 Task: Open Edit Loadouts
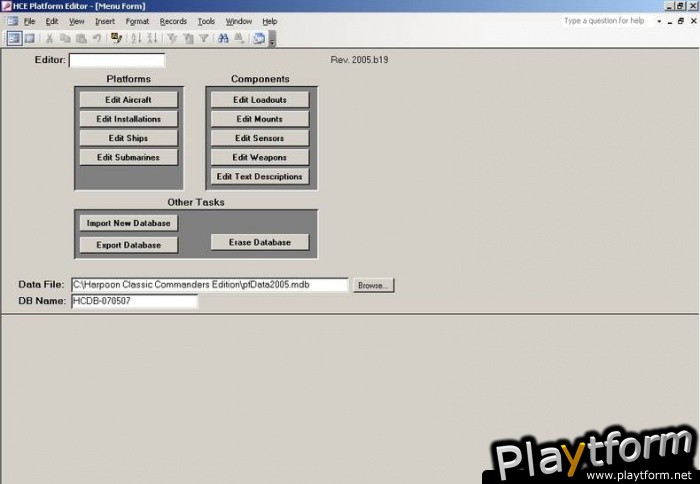point(260,100)
